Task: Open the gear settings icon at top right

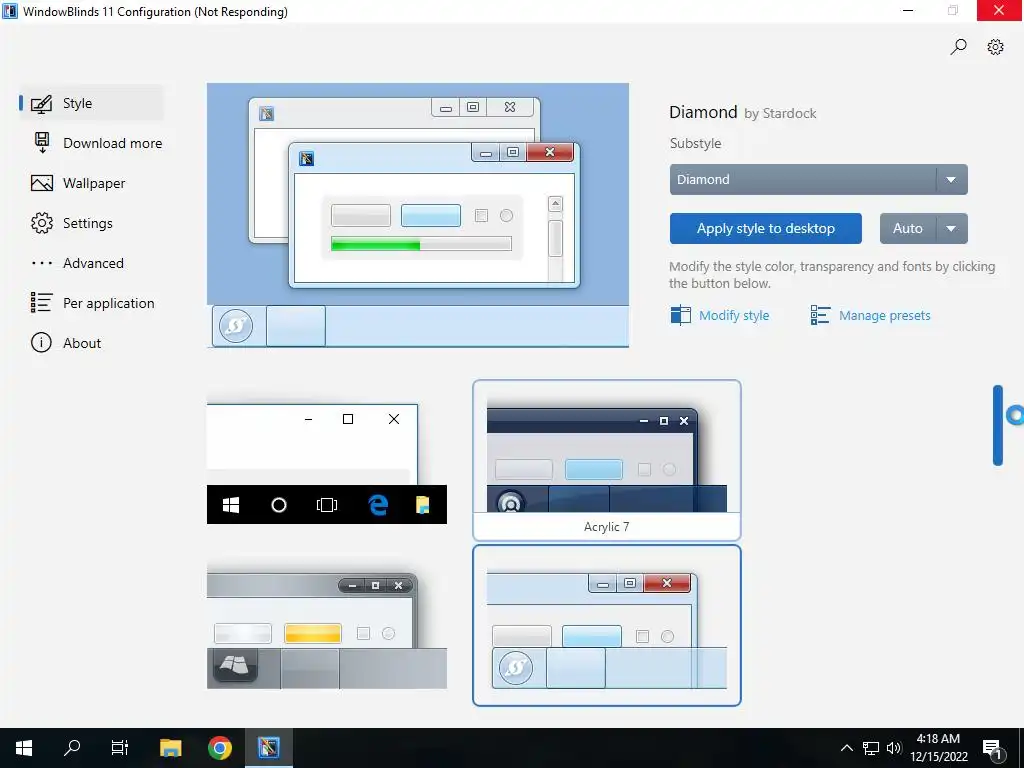Action: coord(995,47)
